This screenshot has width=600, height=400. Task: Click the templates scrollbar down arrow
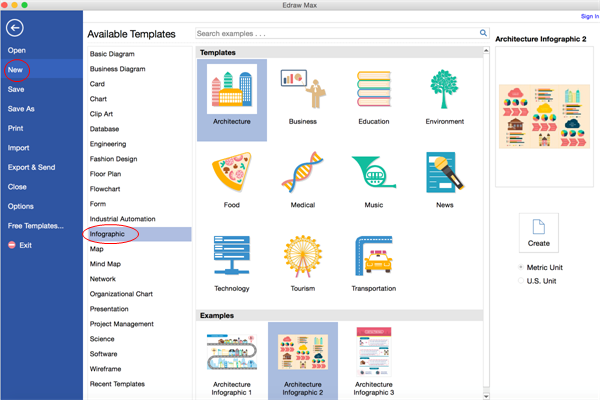pos(486,397)
